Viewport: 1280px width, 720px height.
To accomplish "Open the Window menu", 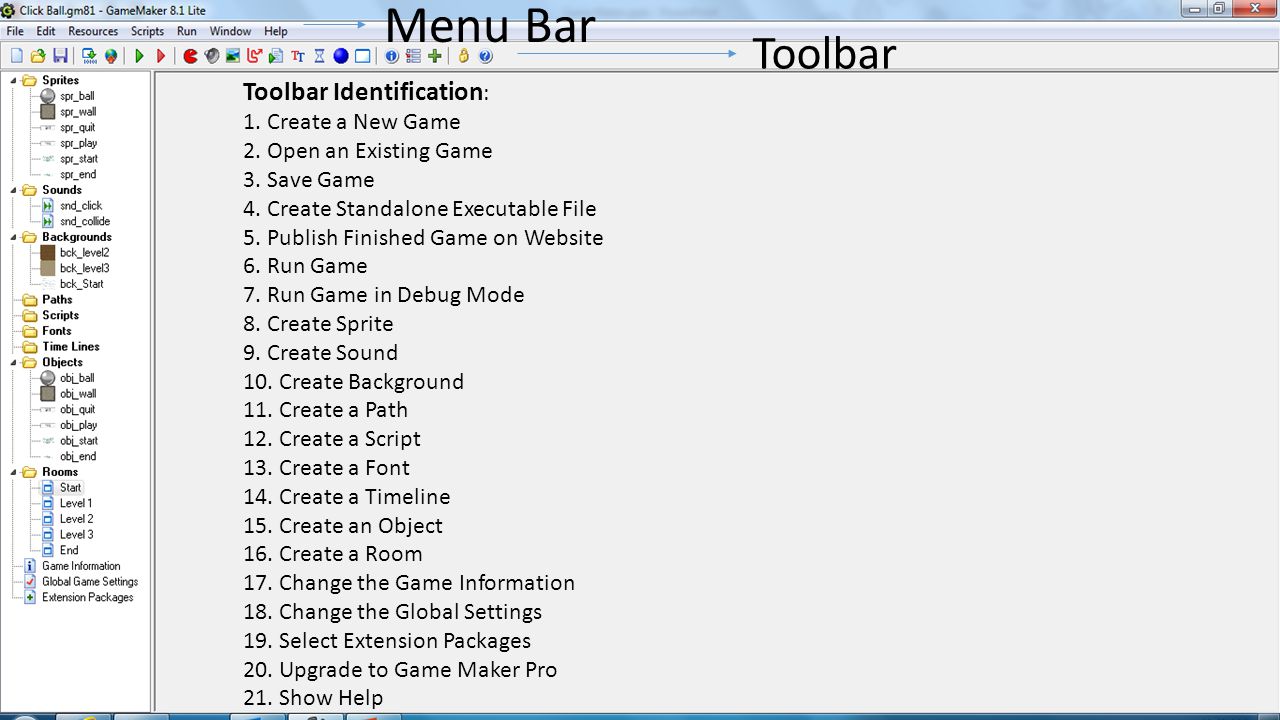I will [230, 31].
